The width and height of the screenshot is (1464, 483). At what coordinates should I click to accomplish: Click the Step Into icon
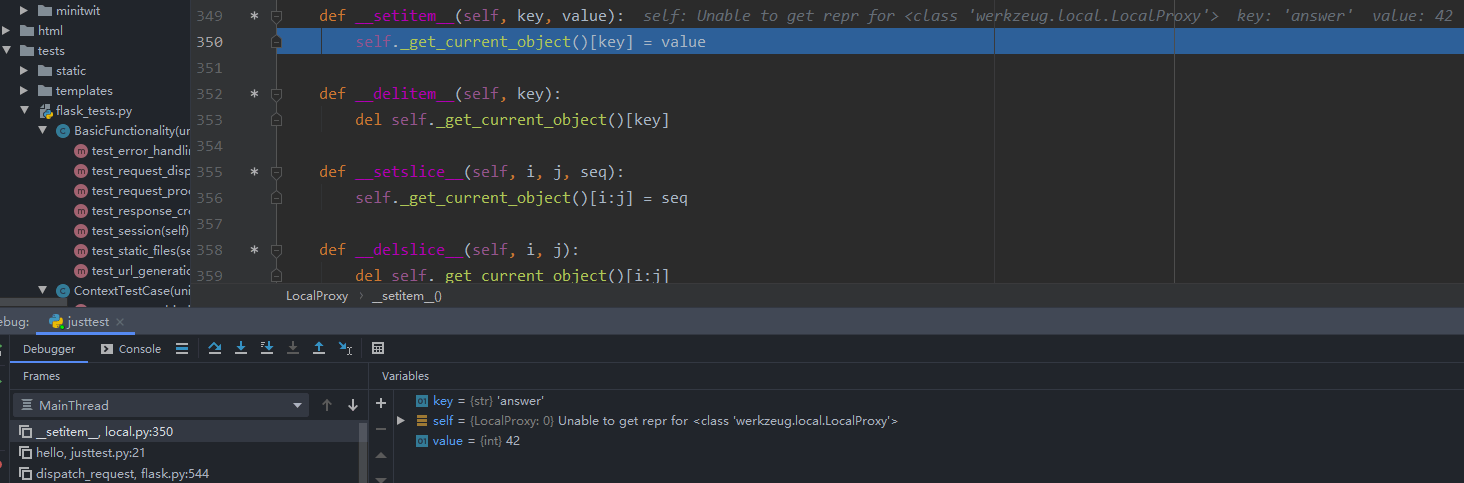click(241, 348)
